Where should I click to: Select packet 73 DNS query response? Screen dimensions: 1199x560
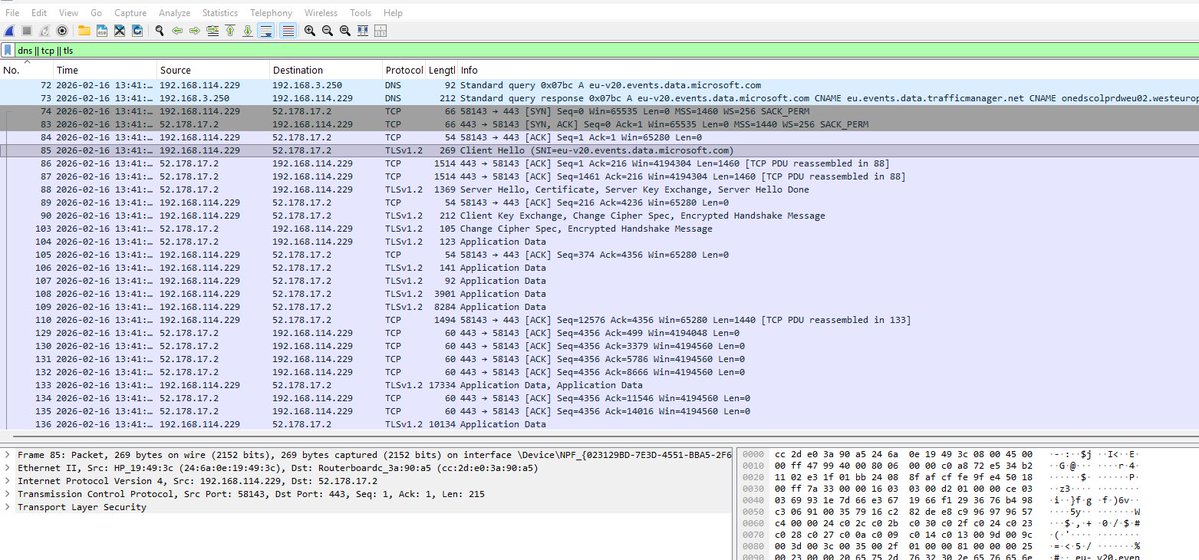pos(600,98)
